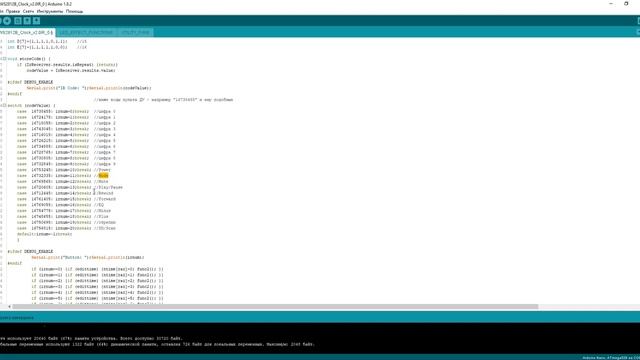This screenshot has height=360, width=640.
Task: Click the Open sketch toolbar icon
Action: [27, 21]
